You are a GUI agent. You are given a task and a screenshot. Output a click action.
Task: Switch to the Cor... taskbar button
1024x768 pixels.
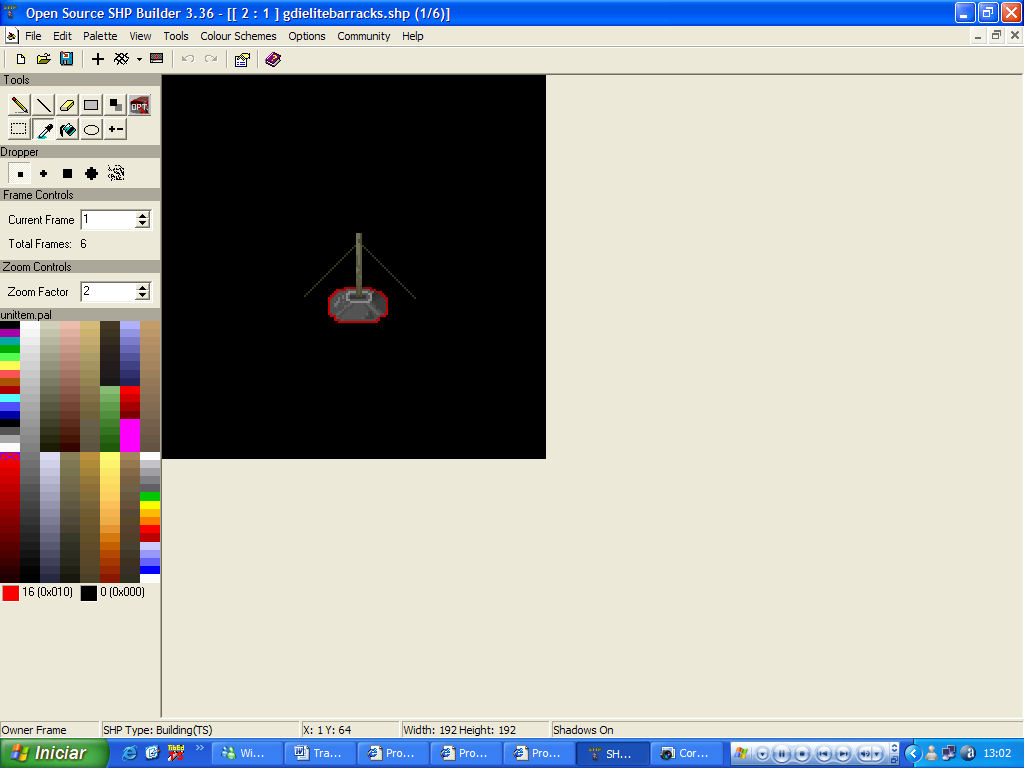click(686, 753)
